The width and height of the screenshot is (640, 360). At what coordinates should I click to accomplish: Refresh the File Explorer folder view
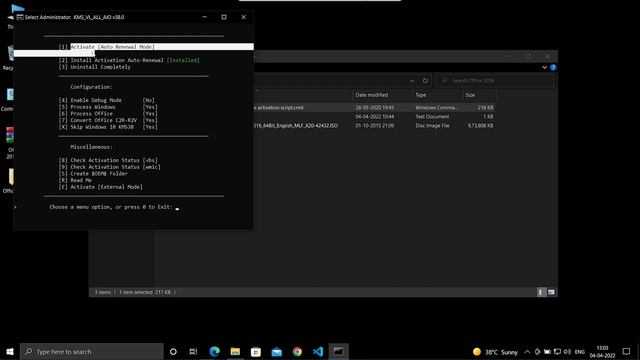point(425,80)
